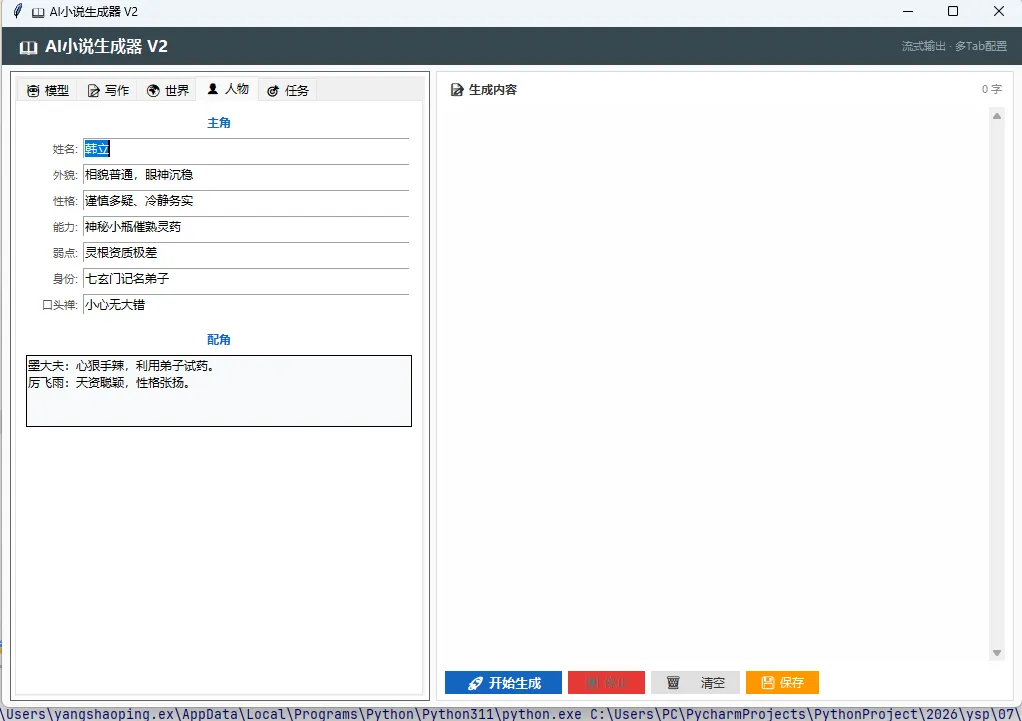This screenshot has width=1022, height=721.
Task: Click the 口头禅 input field
Action: pos(246,305)
